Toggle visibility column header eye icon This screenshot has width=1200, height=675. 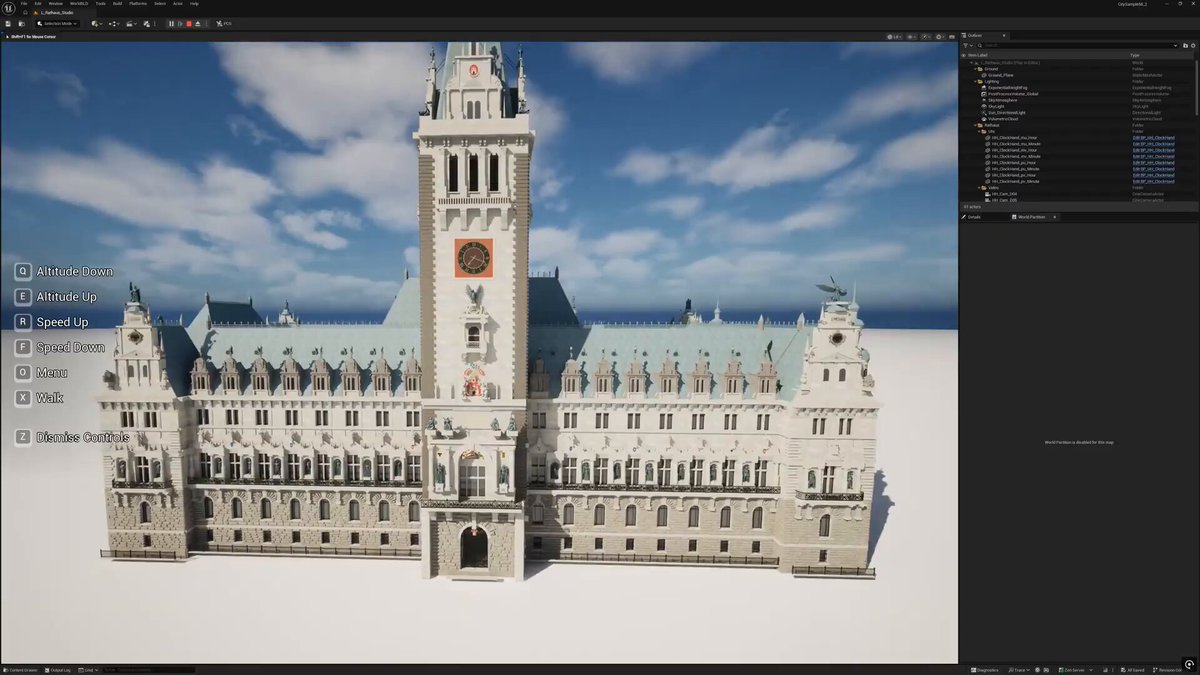(x=964, y=55)
